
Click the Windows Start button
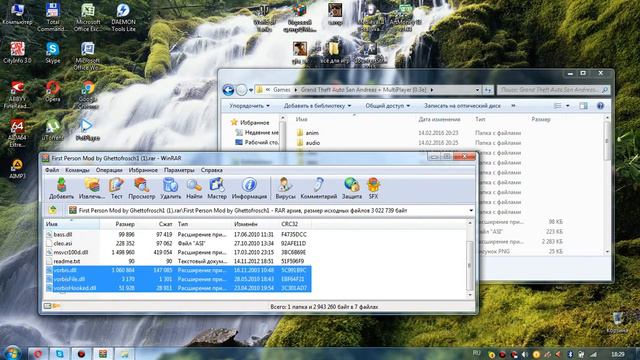(12, 353)
